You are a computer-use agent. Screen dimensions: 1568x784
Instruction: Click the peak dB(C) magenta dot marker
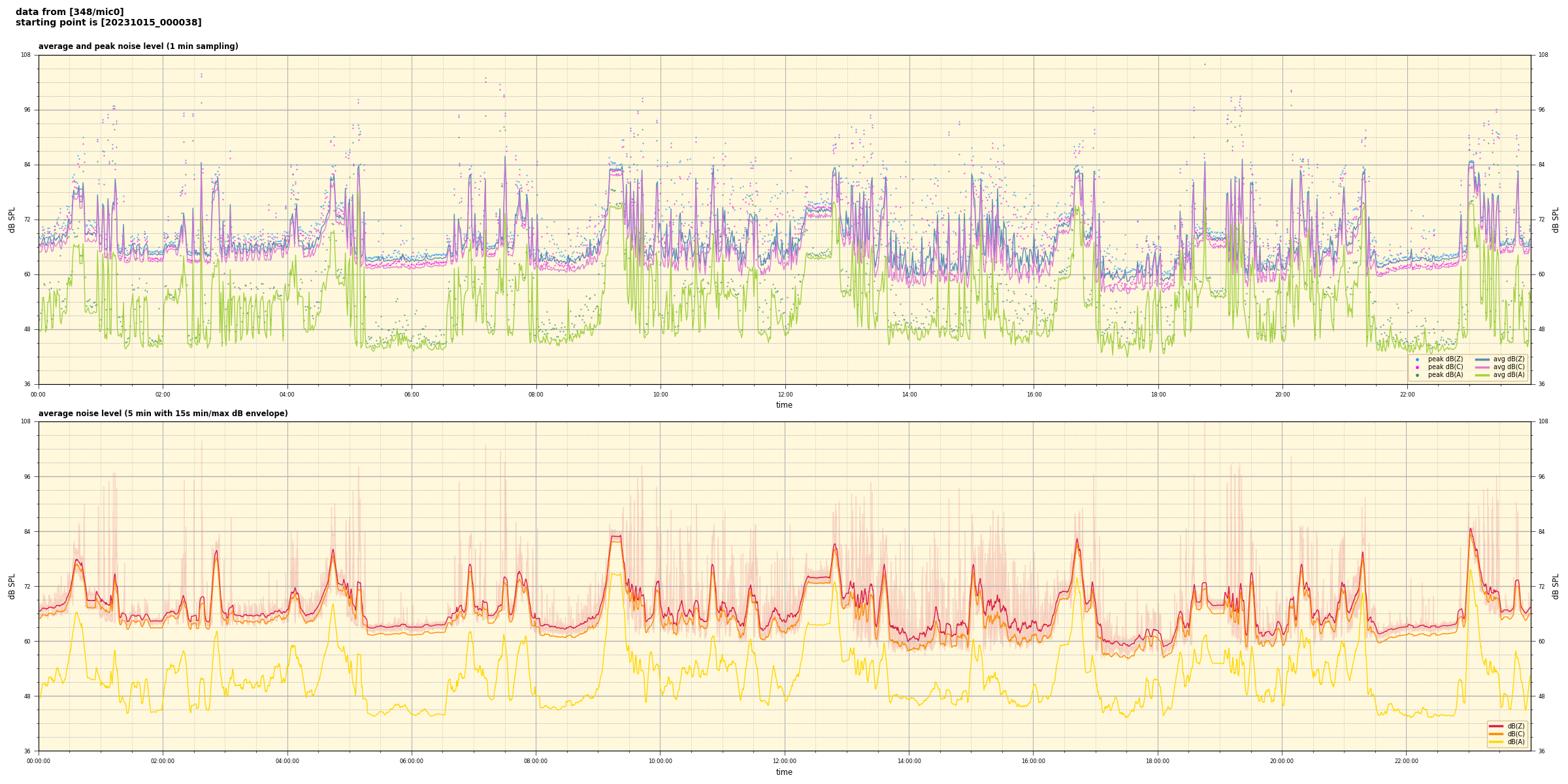(1417, 367)
